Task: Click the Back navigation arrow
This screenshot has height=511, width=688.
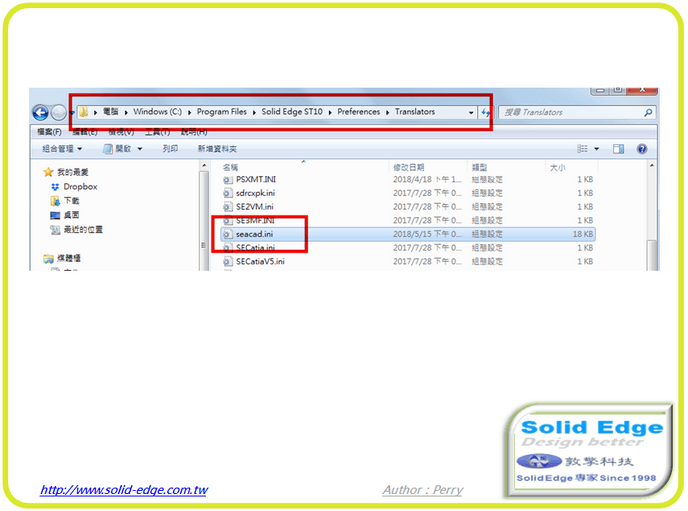Action: tap(40, 113)
